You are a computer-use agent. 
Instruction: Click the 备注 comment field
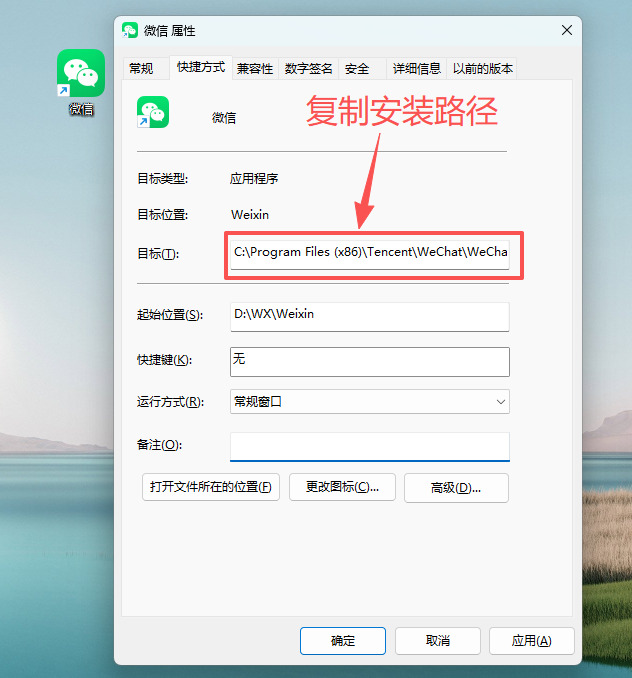coord(370,447)
